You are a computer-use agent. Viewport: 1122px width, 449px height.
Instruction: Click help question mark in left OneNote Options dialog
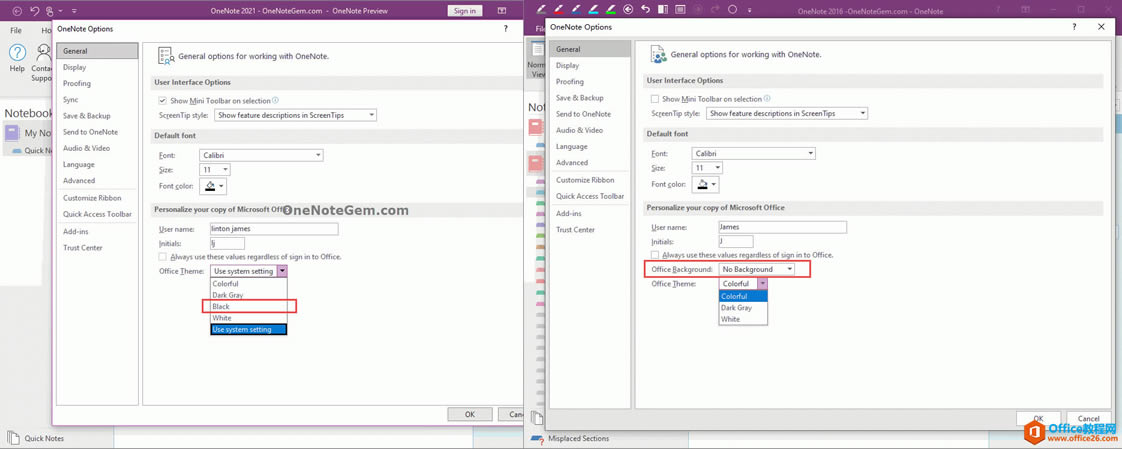505,29
